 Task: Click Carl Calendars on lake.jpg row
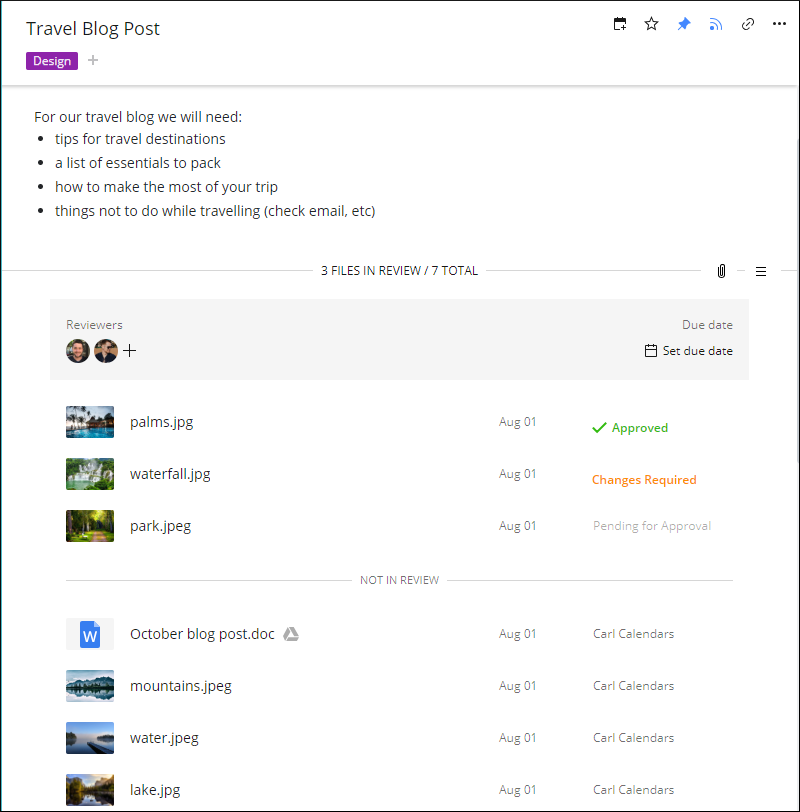click(633, 790)
